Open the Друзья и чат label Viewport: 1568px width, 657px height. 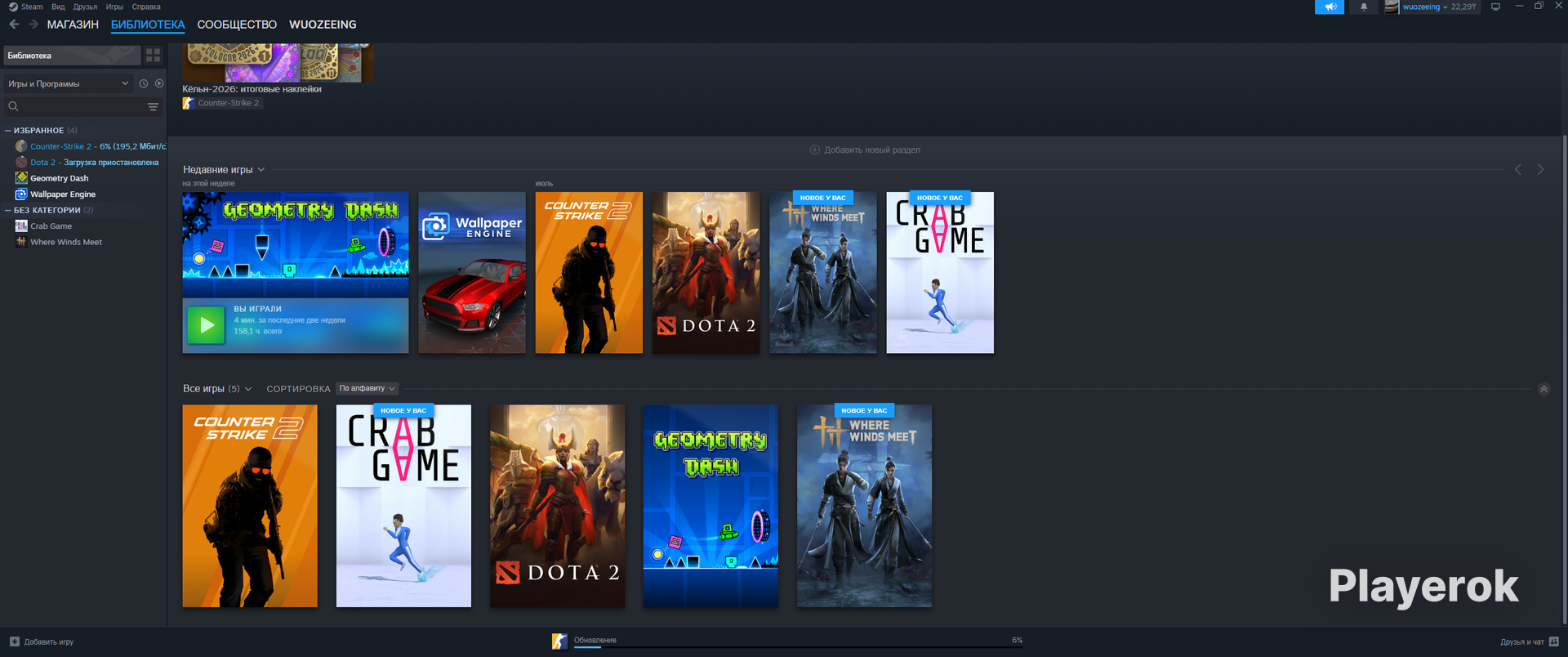click(x=1522, y=642)
